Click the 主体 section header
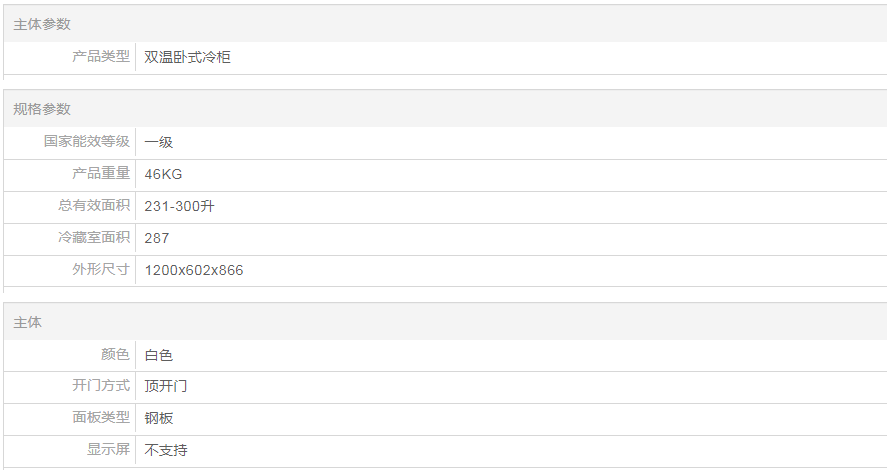Image resolution: width=890 pixels, height=470 pixels. [x=28, y=322]
